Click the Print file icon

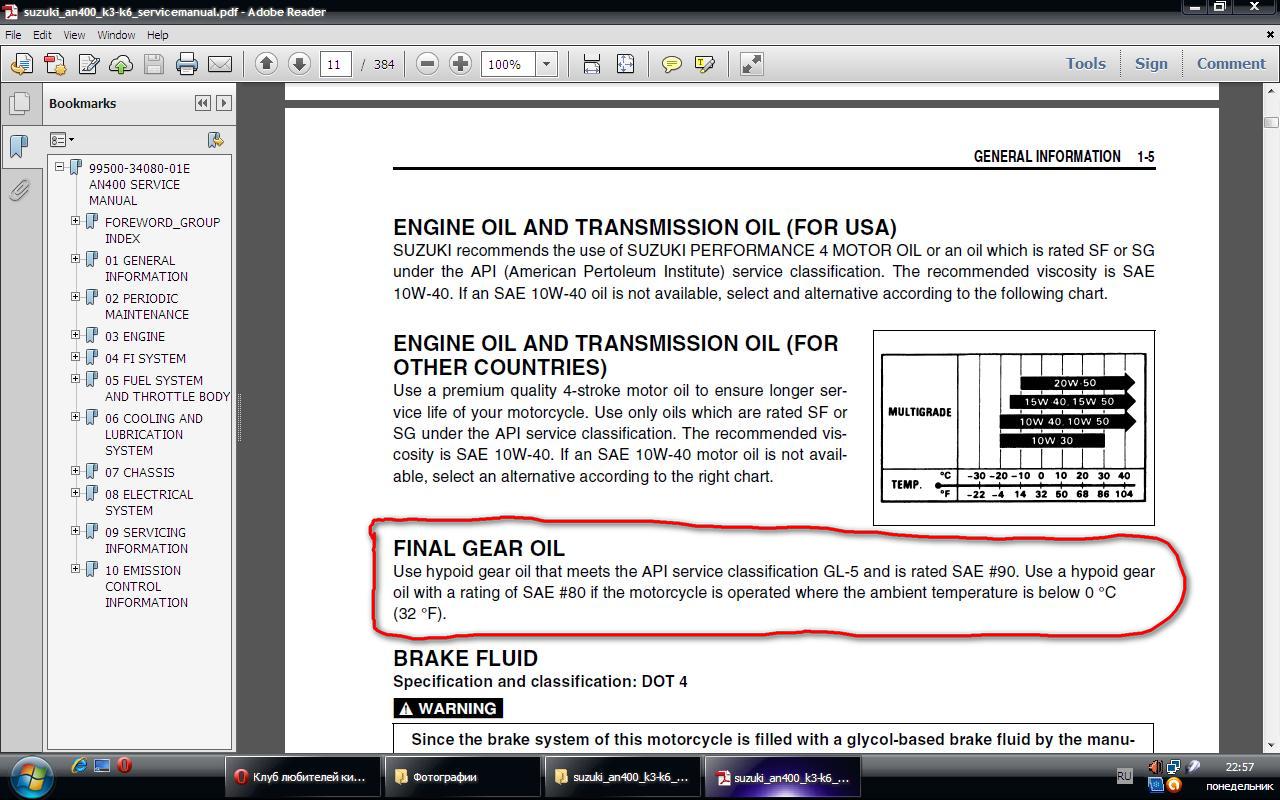click(187, 64)
